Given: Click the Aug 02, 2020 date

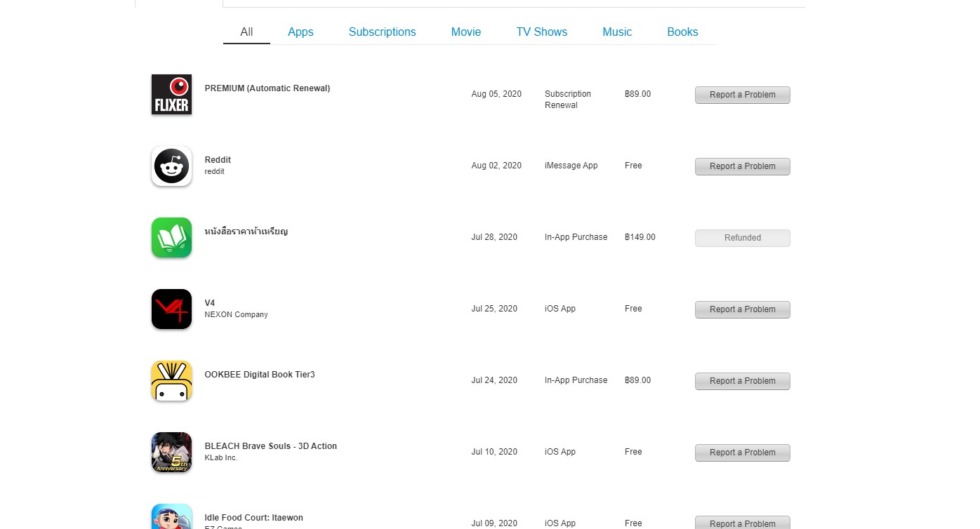Looking at the screenshot, I should (x=496, y=166).
